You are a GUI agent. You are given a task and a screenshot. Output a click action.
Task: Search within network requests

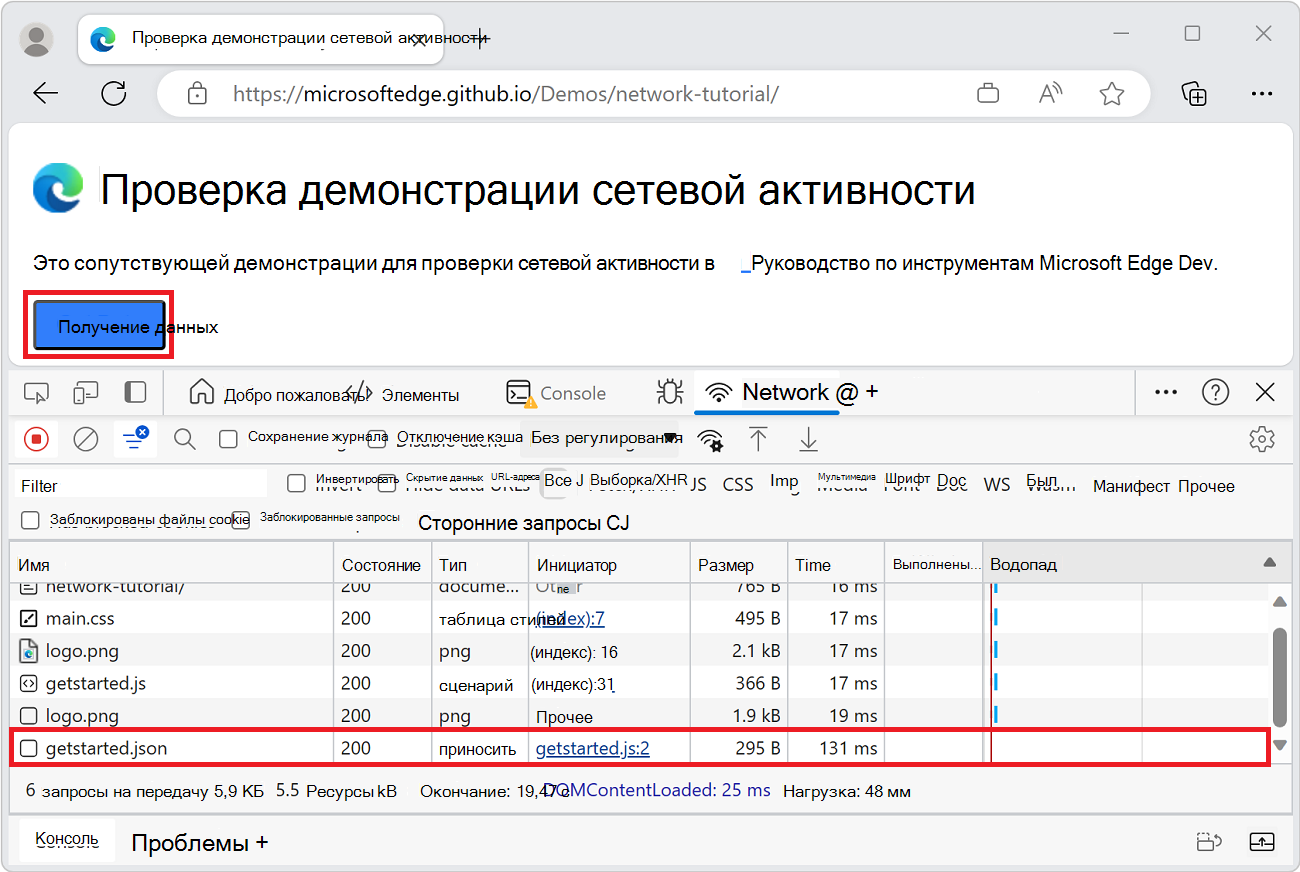coord(182,439)
